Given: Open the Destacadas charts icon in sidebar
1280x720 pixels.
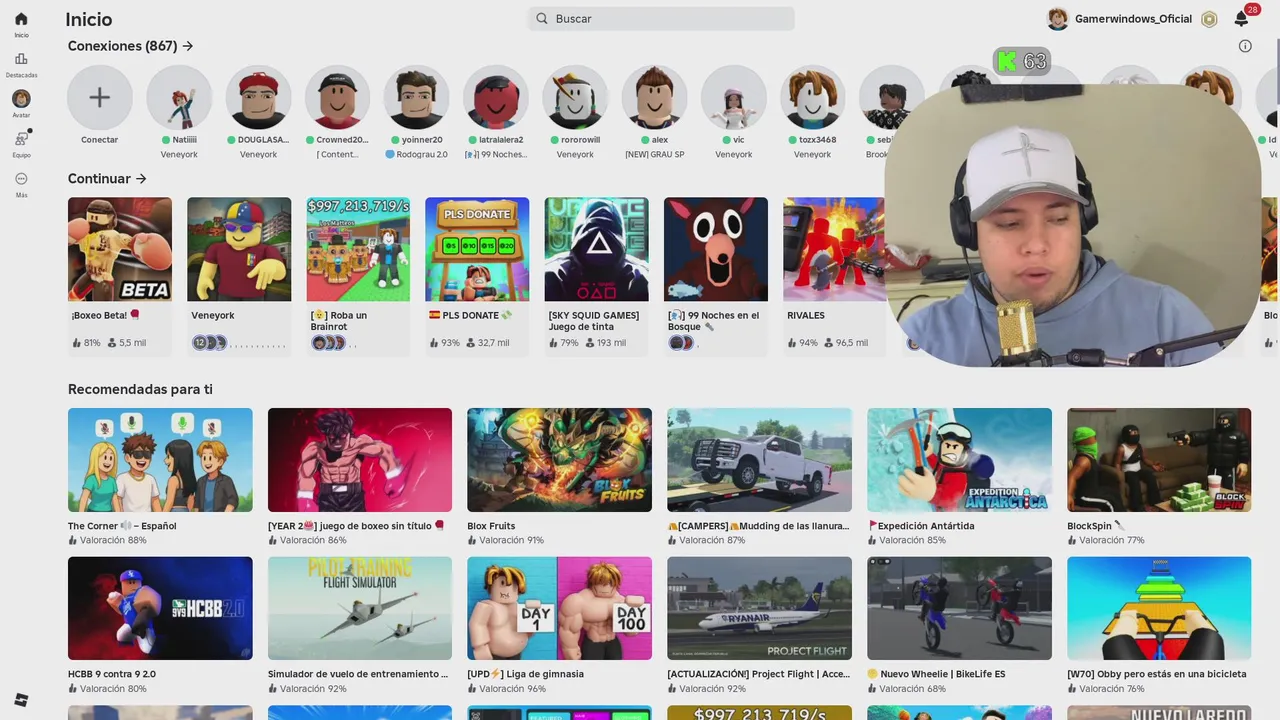Looking at the screenshot, I should click(x=21, y=59).
